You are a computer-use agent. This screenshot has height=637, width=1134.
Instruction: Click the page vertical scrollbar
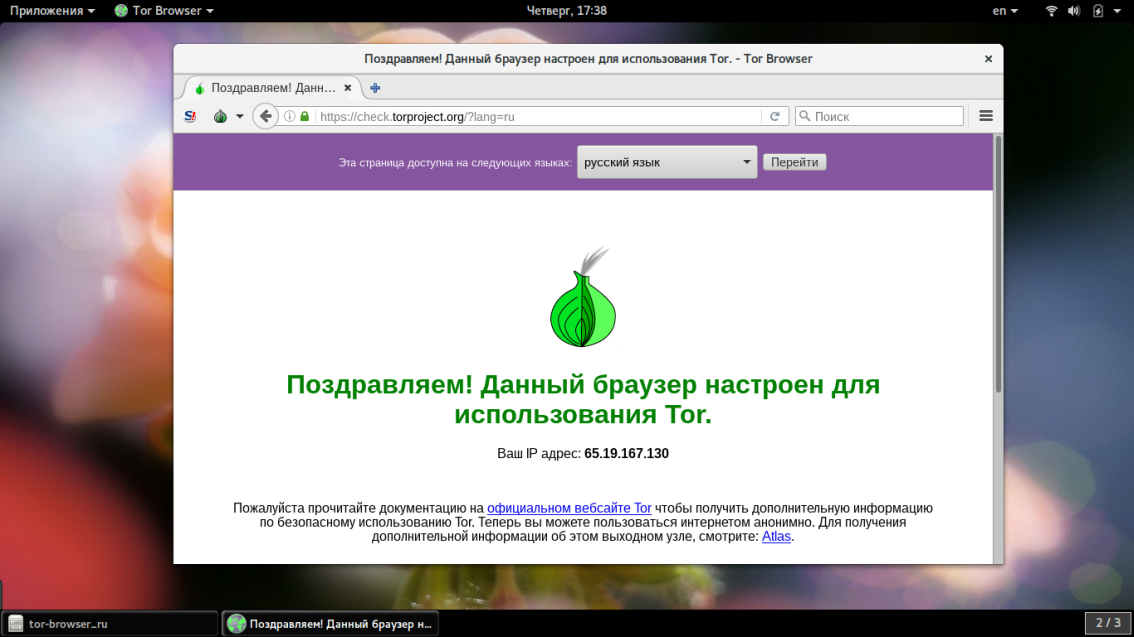(998, 264)
